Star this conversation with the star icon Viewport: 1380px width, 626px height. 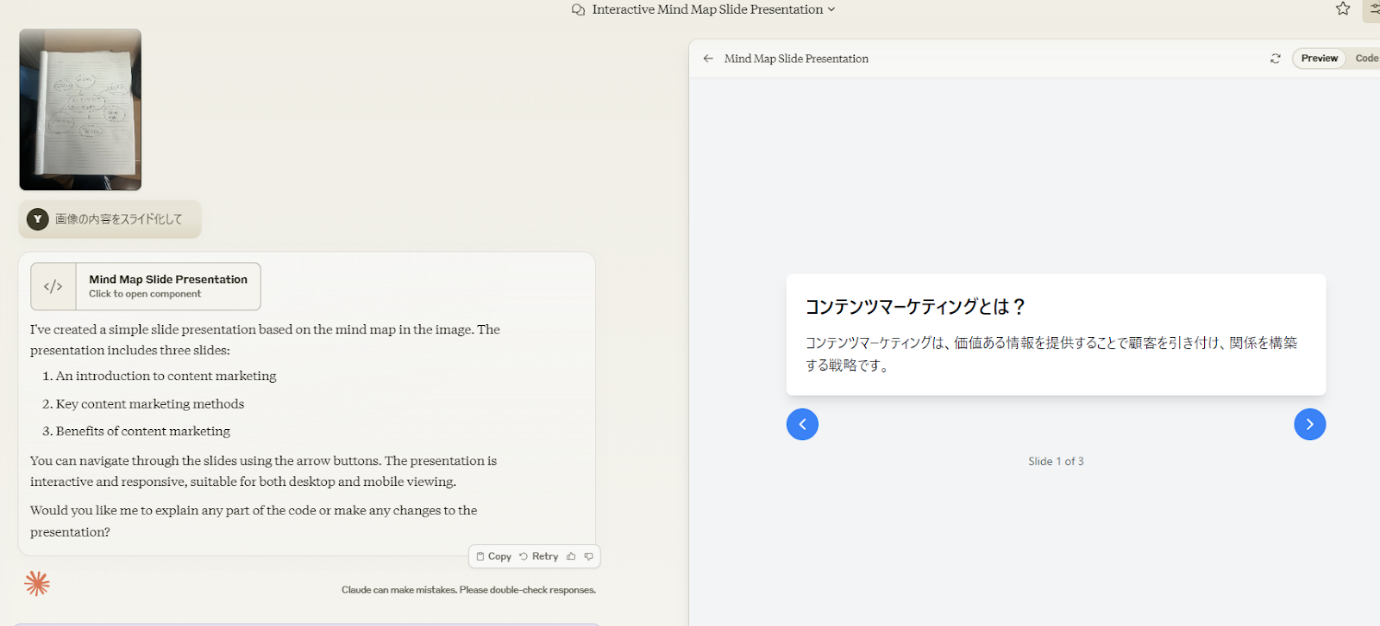pos(1343,9)
